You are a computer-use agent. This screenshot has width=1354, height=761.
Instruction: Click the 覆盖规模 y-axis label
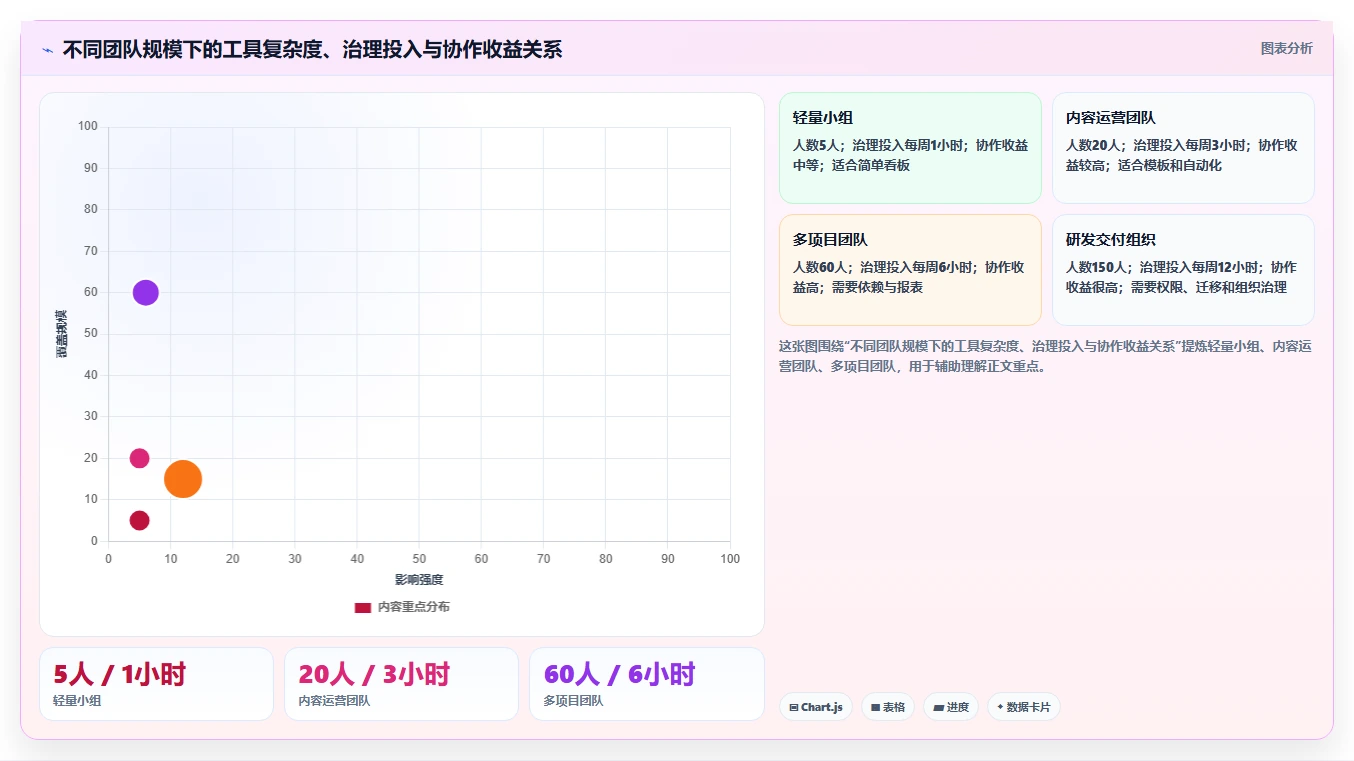pyautogui.click(x=61, y=334)
